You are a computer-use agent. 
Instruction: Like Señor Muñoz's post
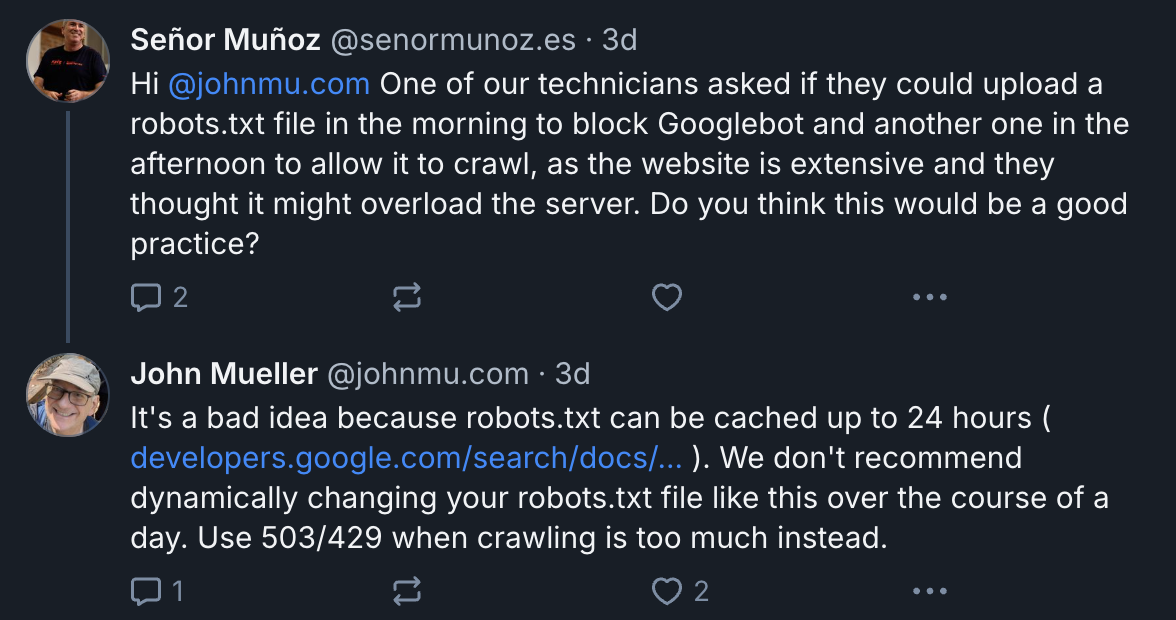(666, 296)
